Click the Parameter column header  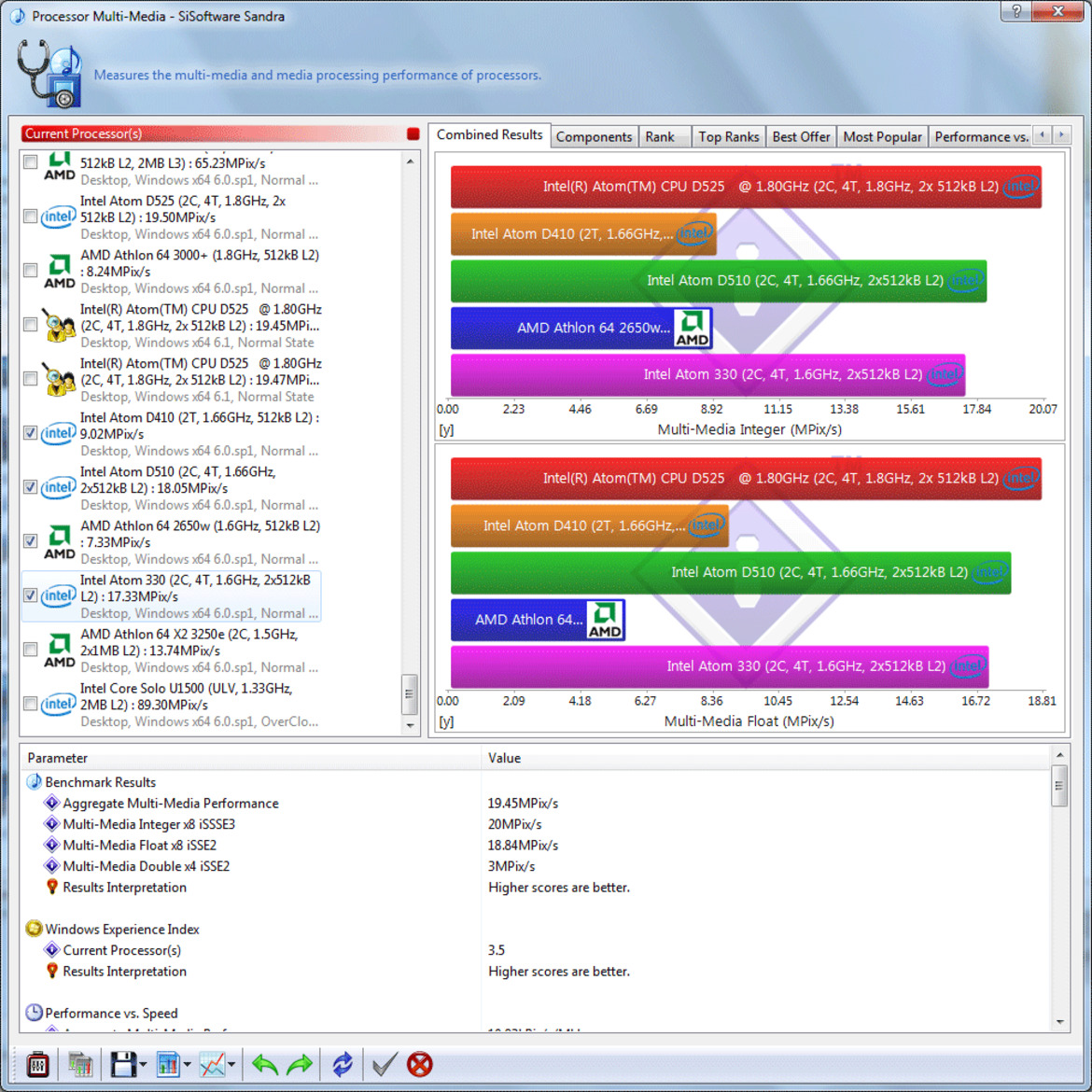coord(251,758)
